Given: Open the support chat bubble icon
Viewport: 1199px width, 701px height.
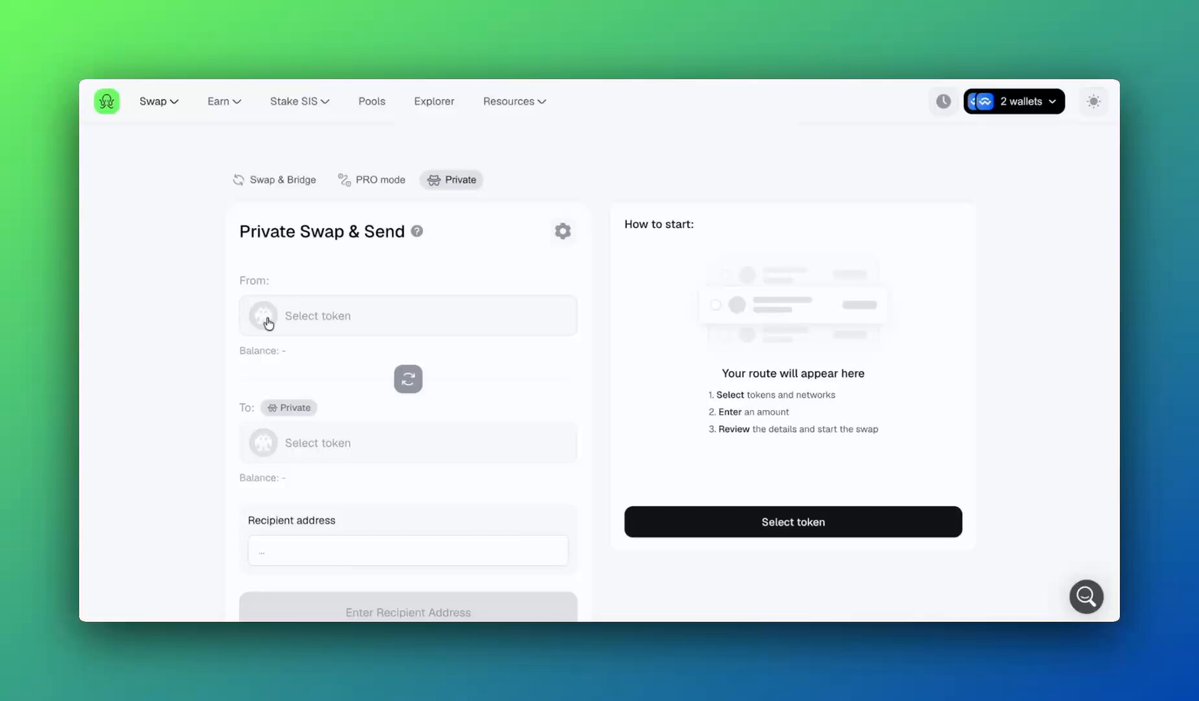Looking at the screenshot, I should [1086, 596].
